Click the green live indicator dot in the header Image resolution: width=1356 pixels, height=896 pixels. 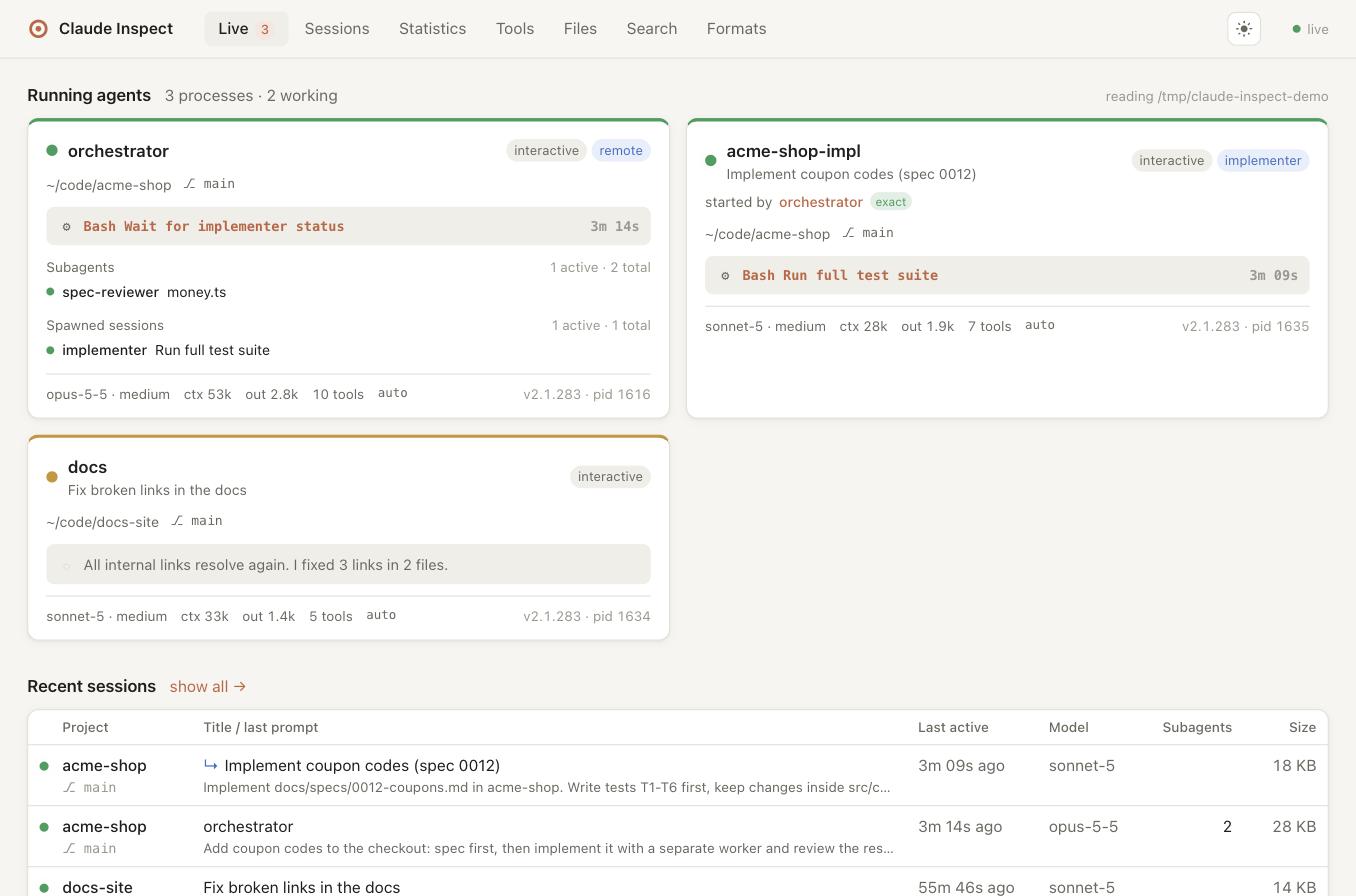(1297, 29)
